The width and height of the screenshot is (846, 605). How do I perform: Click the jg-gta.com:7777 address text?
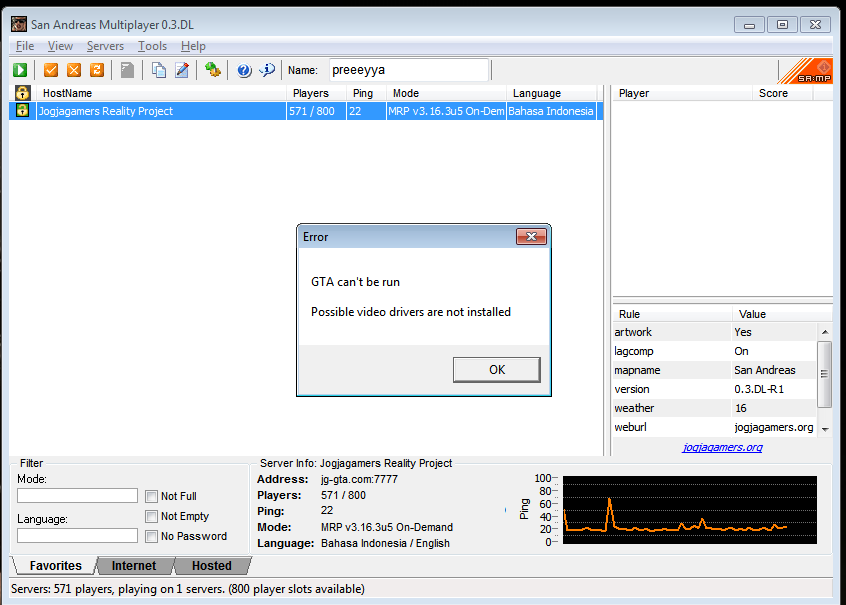[359, 479]
